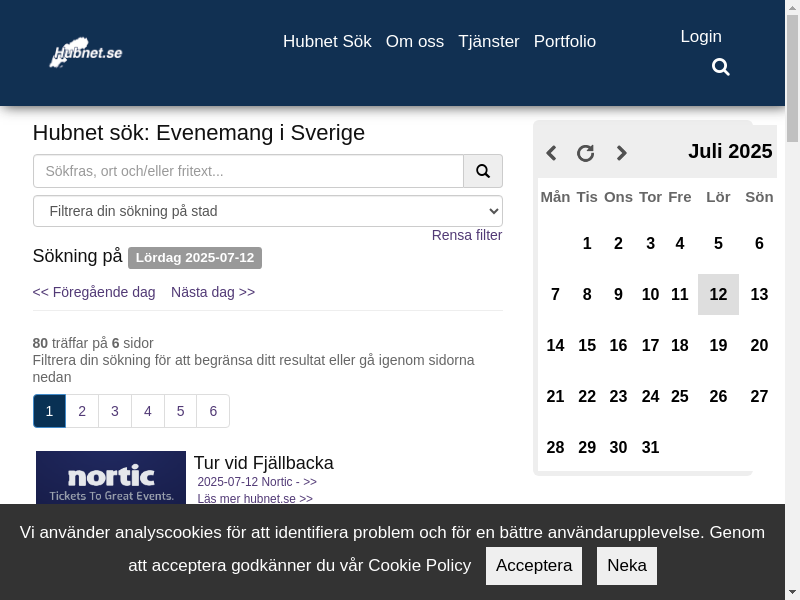This screenshot has height=600, width=800.
Task: Select July 30 in calendar
Action: 618,447
